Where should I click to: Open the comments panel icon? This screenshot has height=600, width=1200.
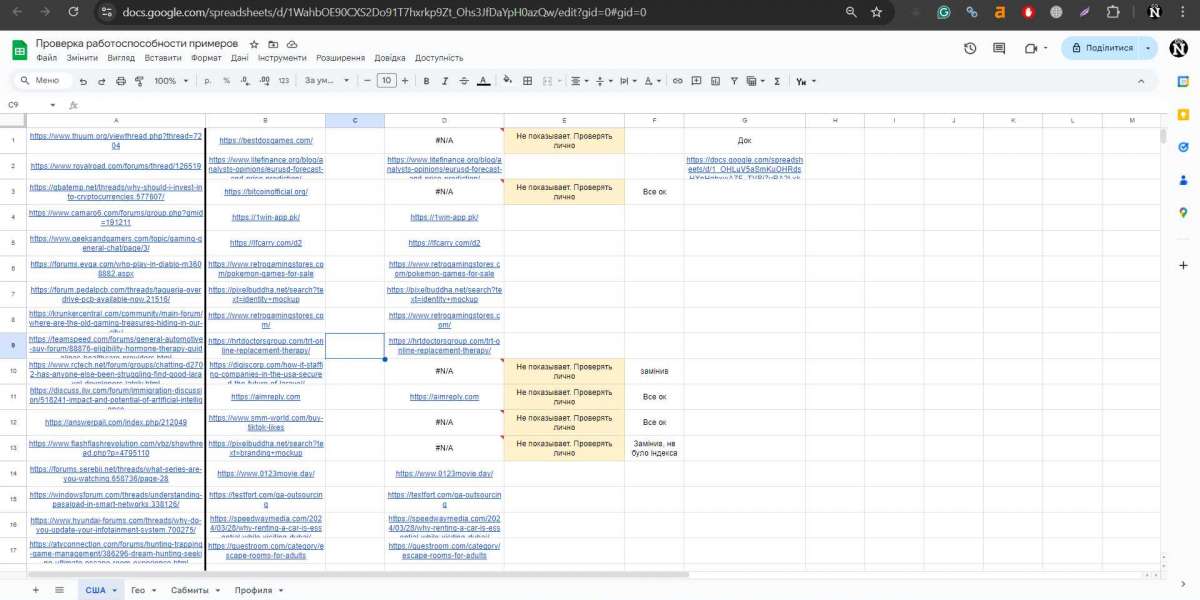pyautogui.click(x=999, y=48)
